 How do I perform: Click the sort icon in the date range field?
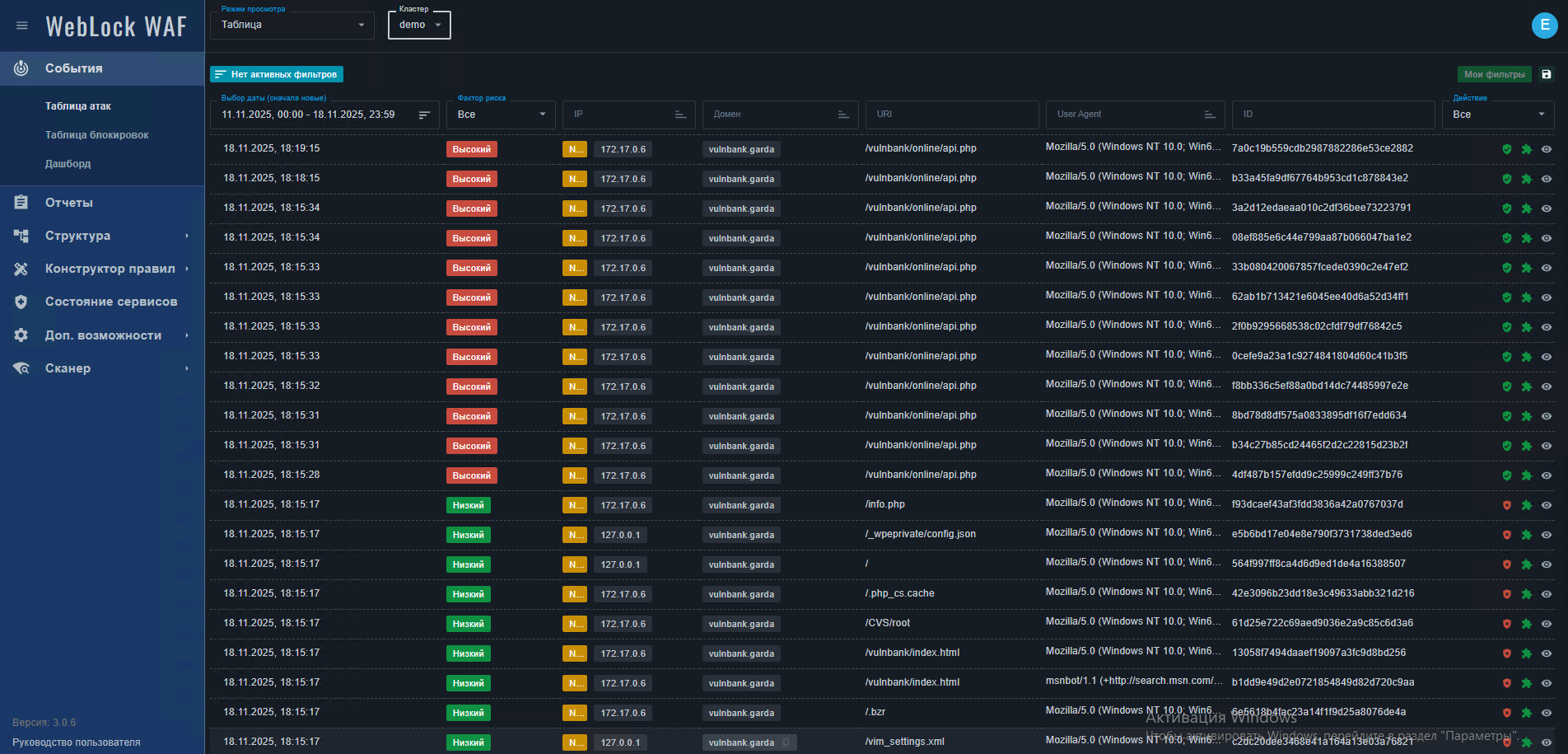(x=424, y=115)
